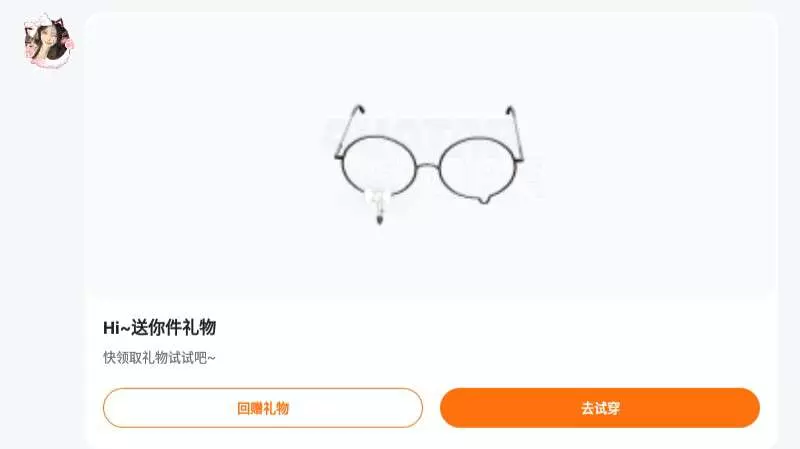Viewport: 800px width, 449px height.
Task: Select the right lens of the glasses
Action: (476, 167)
